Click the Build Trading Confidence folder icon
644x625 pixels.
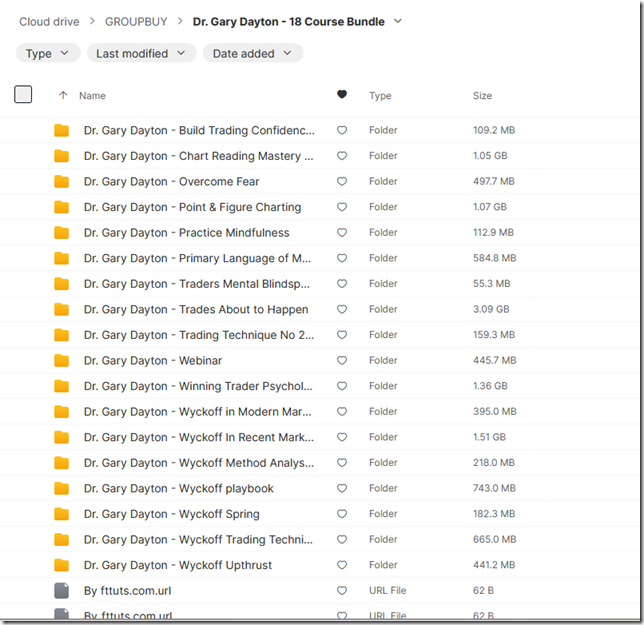pyautogui.click(x=62, y=130)
